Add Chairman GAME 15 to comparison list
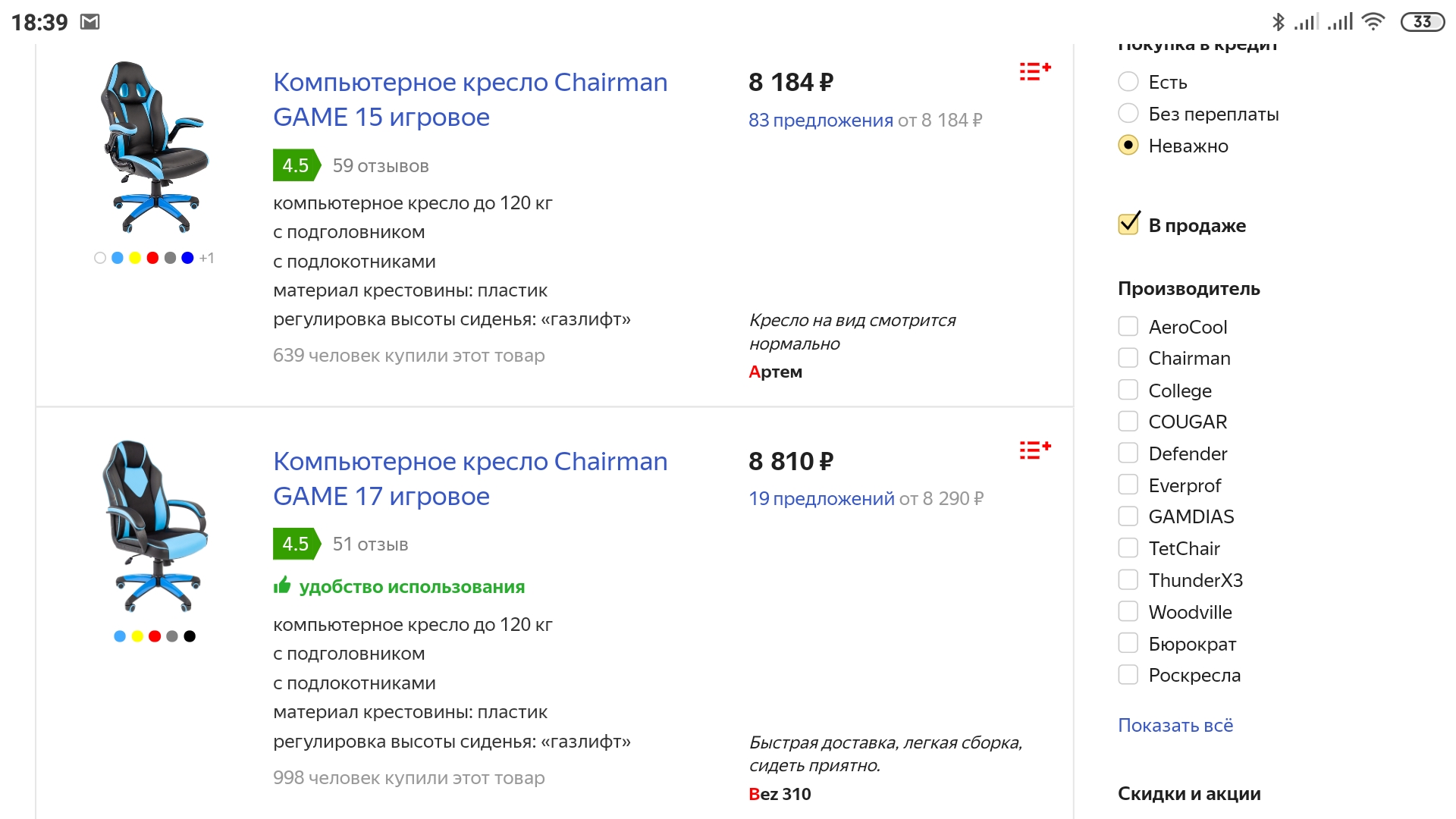The height and width of the screenshot is (819, 1456). [1035, 72]
